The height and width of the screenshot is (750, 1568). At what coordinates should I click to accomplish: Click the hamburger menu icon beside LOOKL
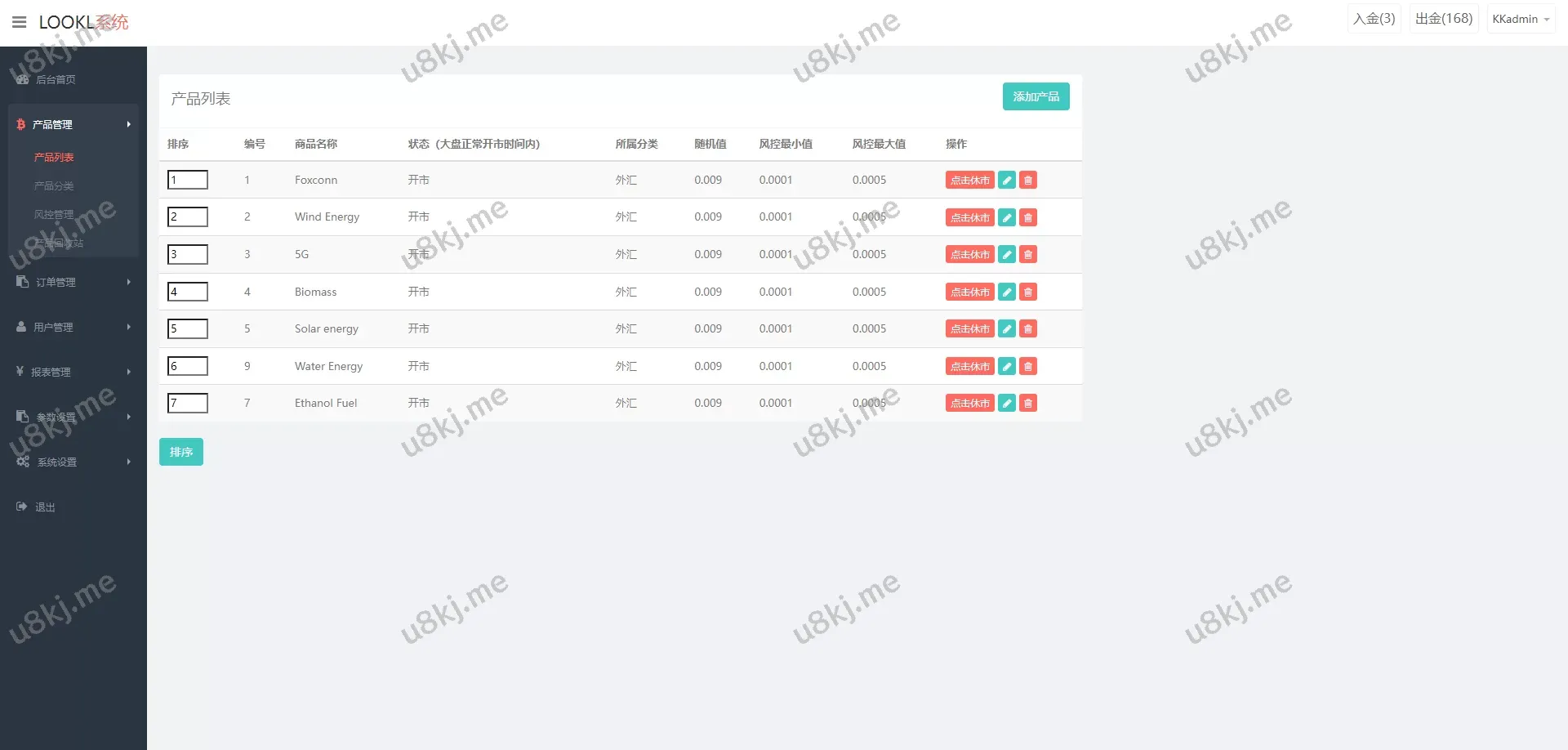[x=20, y=22]
